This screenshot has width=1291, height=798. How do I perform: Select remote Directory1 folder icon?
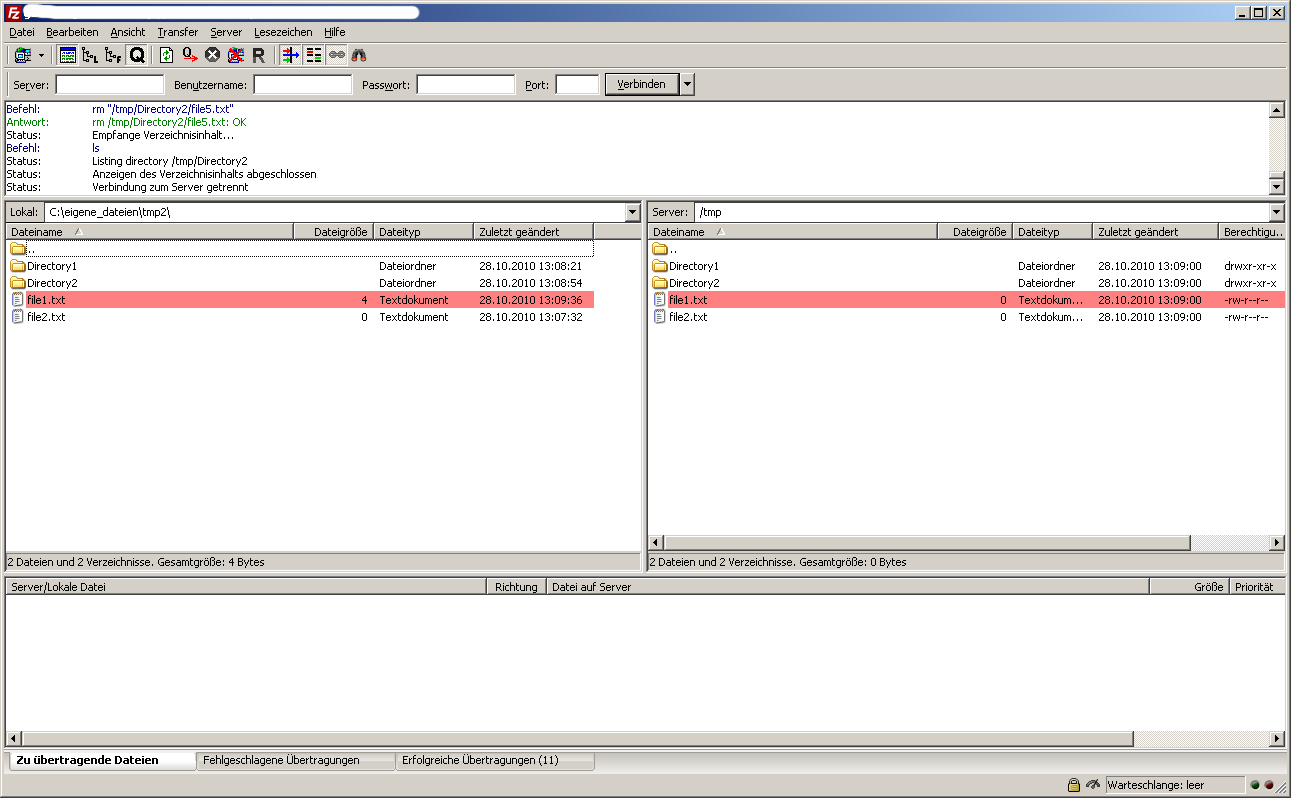click(660, 266)
